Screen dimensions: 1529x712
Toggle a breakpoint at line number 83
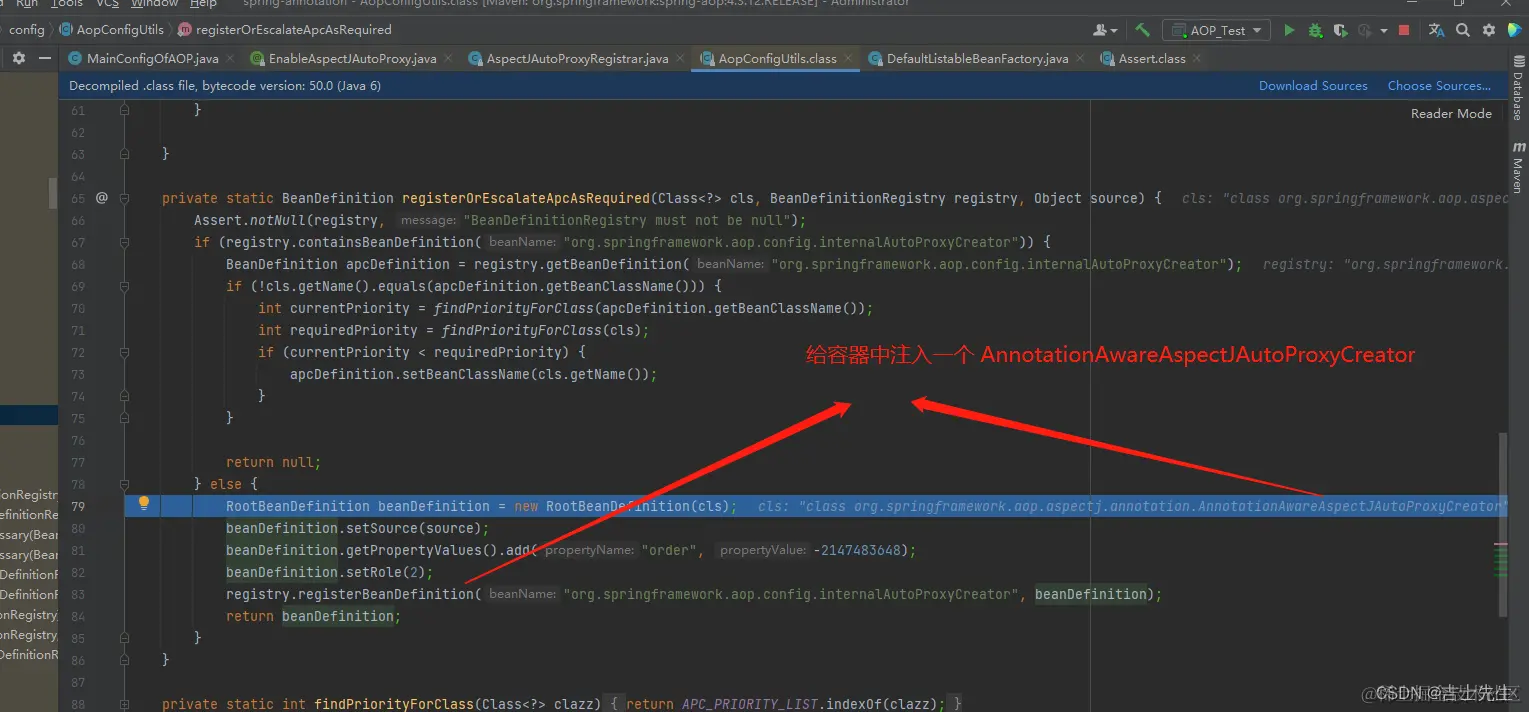(78, 594)
